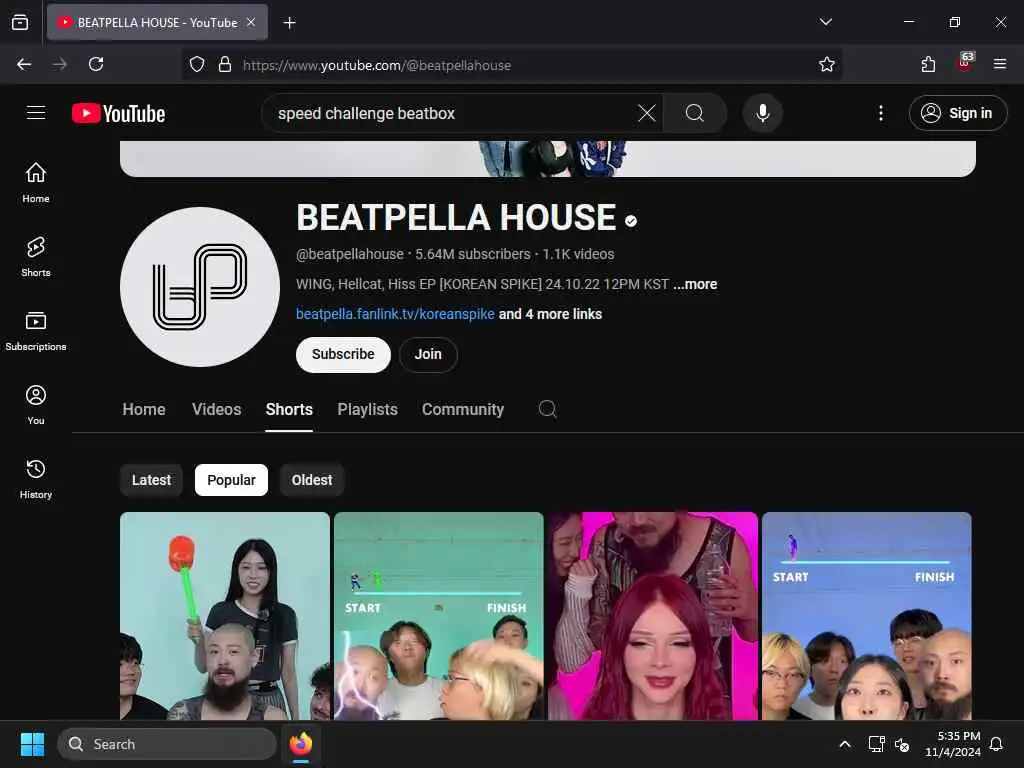This screenshot has width=1024, height=768.
Task: Open beatpella.fanlink.tv/koreanspike link
Action: (x=395, y=314)
